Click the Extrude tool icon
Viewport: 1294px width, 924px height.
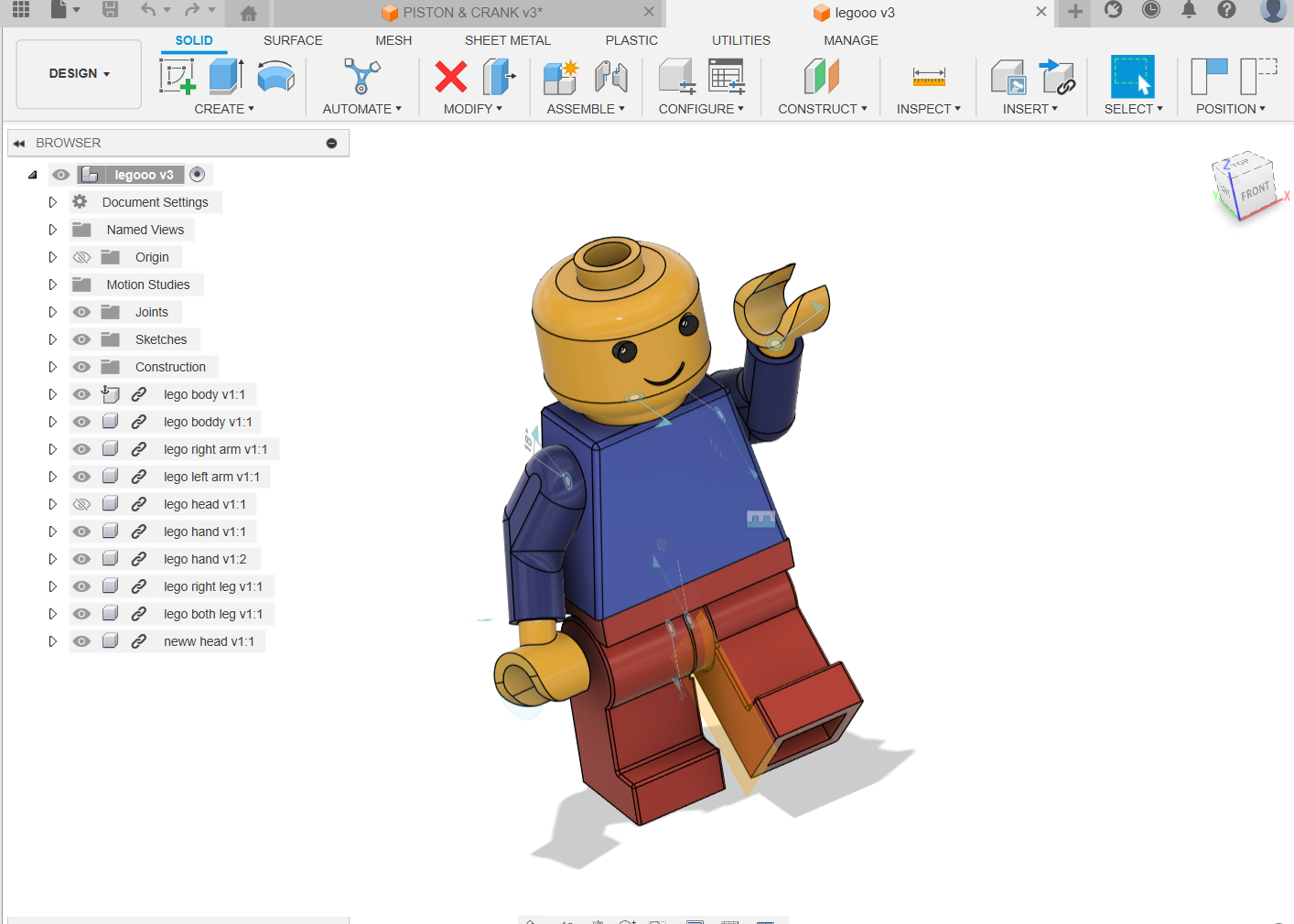point(226,76)
